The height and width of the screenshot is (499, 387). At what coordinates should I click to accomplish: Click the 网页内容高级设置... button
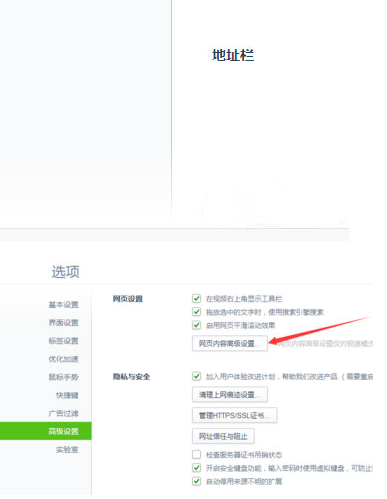click(x=230, y=343)
